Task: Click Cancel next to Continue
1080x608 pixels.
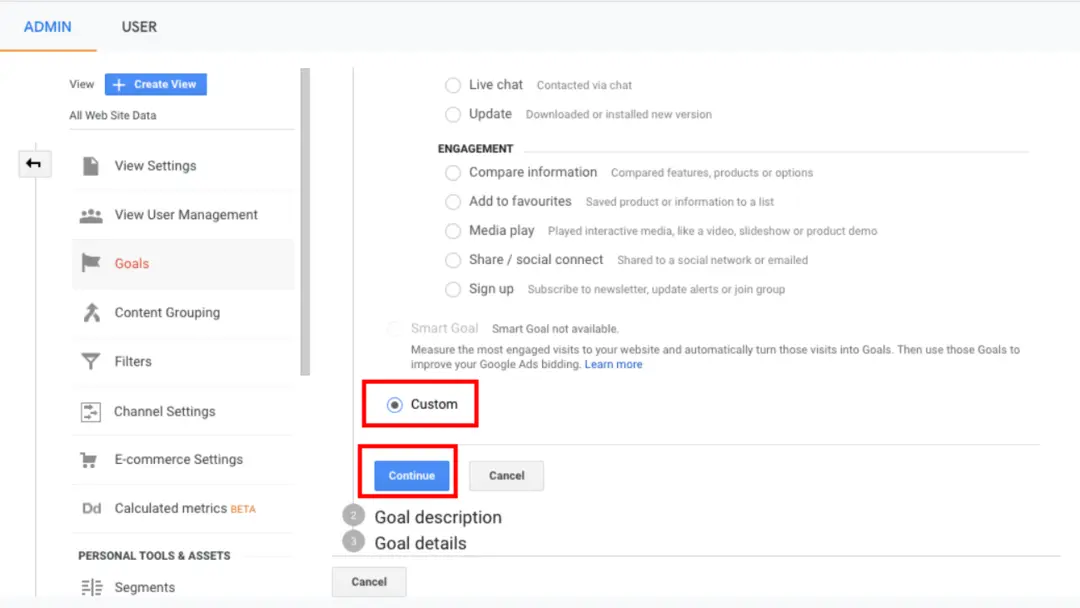Action: pyautogui.click(x=506, y=476)
